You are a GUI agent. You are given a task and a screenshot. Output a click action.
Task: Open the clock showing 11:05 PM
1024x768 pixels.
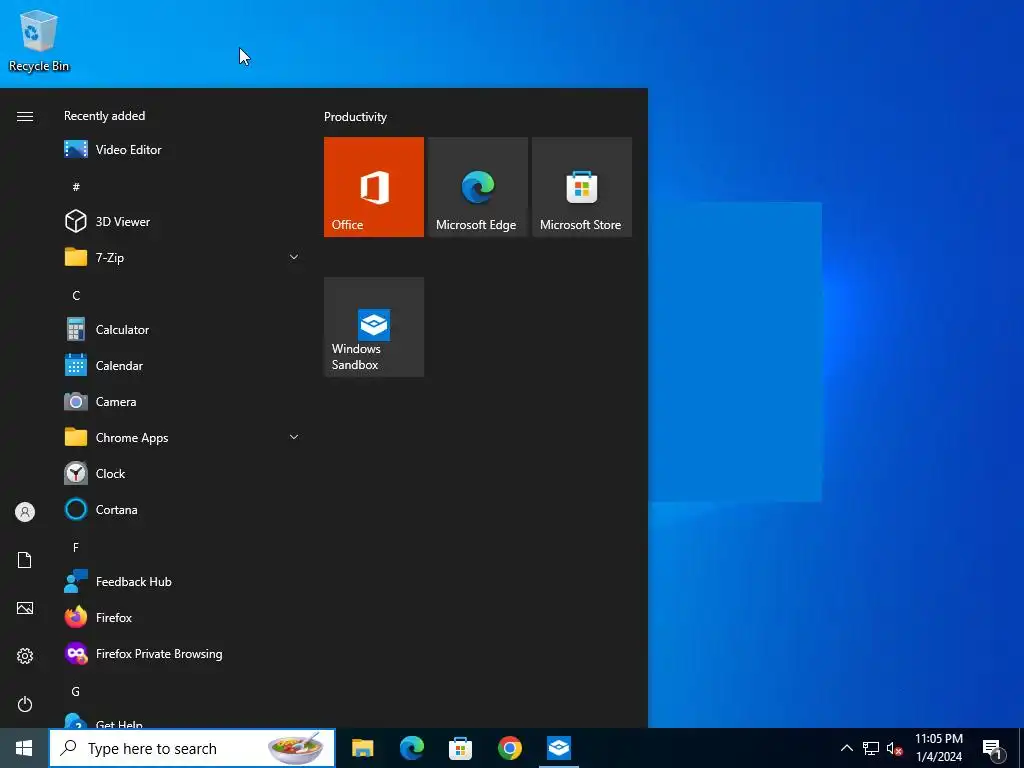point(938,748)
